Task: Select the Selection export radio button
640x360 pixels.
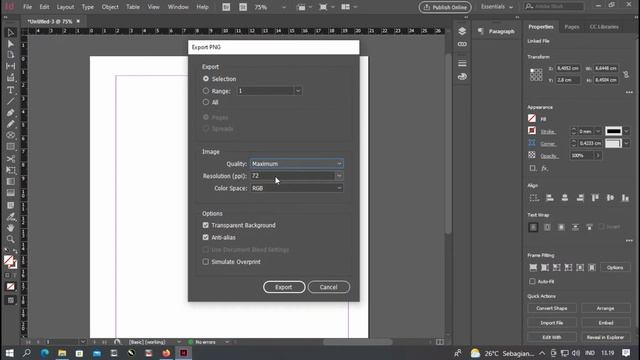Action: 206,79
